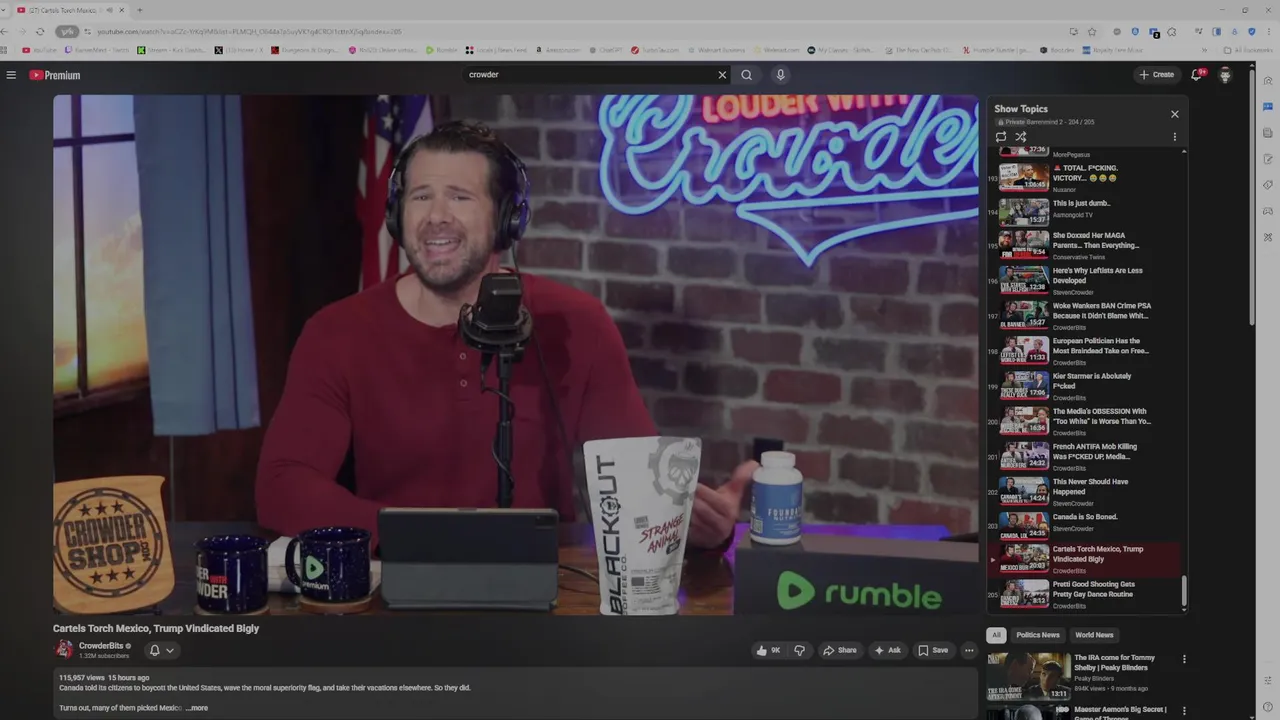
Task: Click the playlist panel scrollbar
Action: tap(1184, 592)
